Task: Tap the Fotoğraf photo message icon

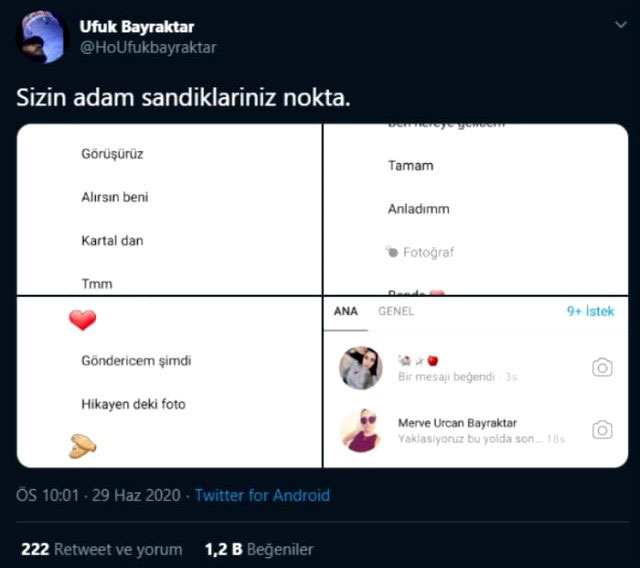Action: 393,252
